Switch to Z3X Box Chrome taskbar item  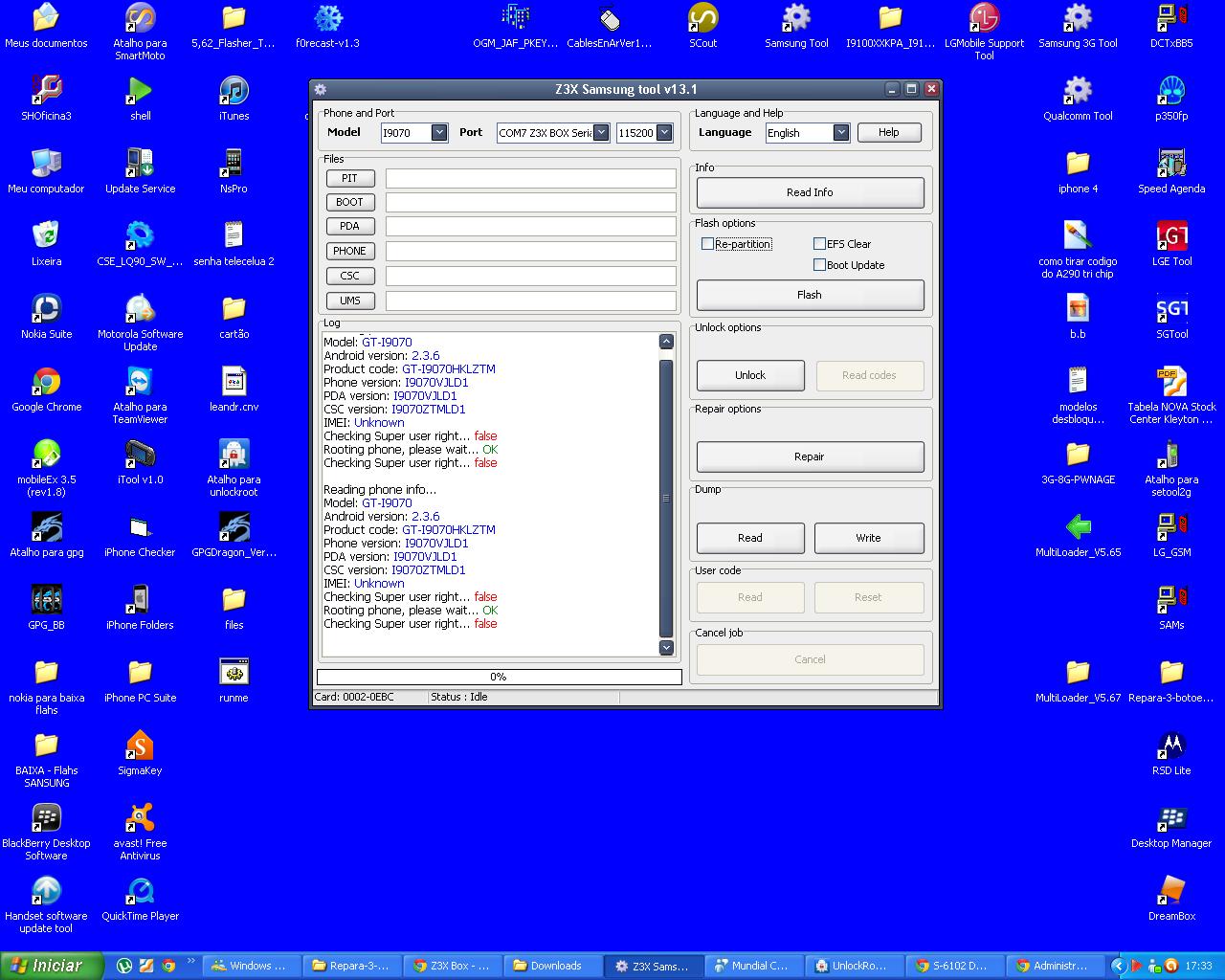coord(450,966)
